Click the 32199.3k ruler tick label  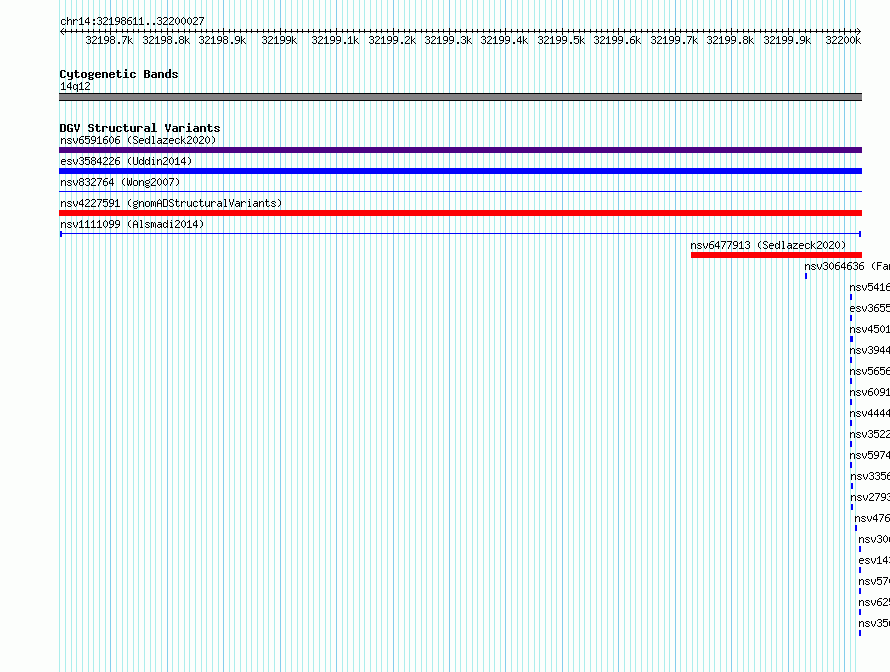(x=448, y=40)
